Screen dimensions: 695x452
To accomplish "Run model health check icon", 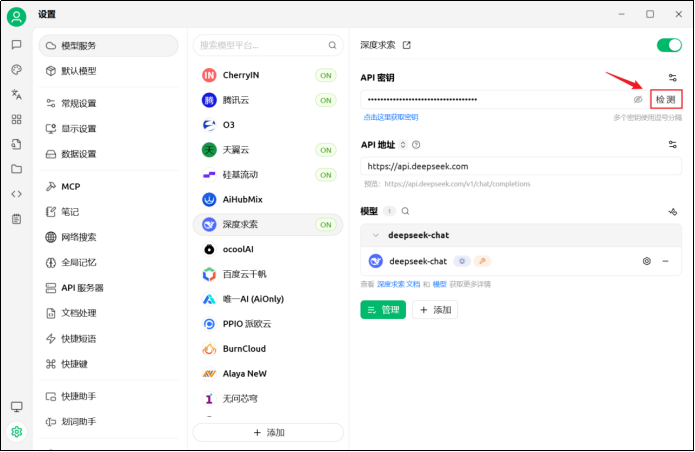I will click(672, 211).
